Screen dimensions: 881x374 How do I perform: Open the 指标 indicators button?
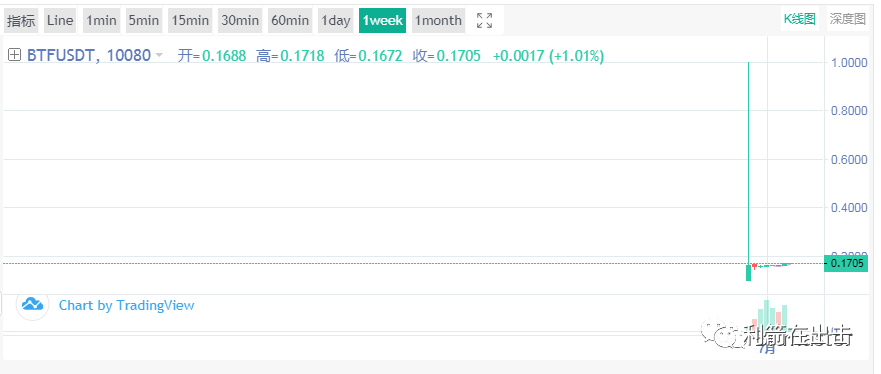point(21,21)
